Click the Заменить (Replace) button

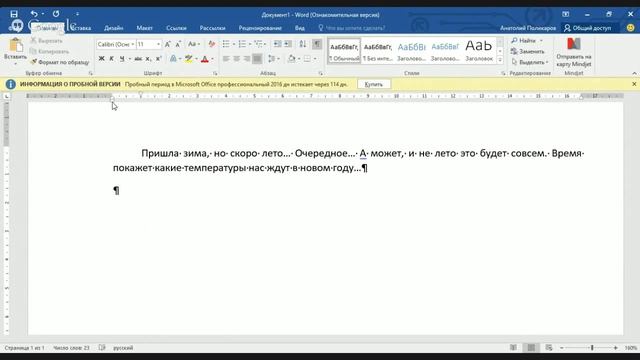tap(527, 51)
